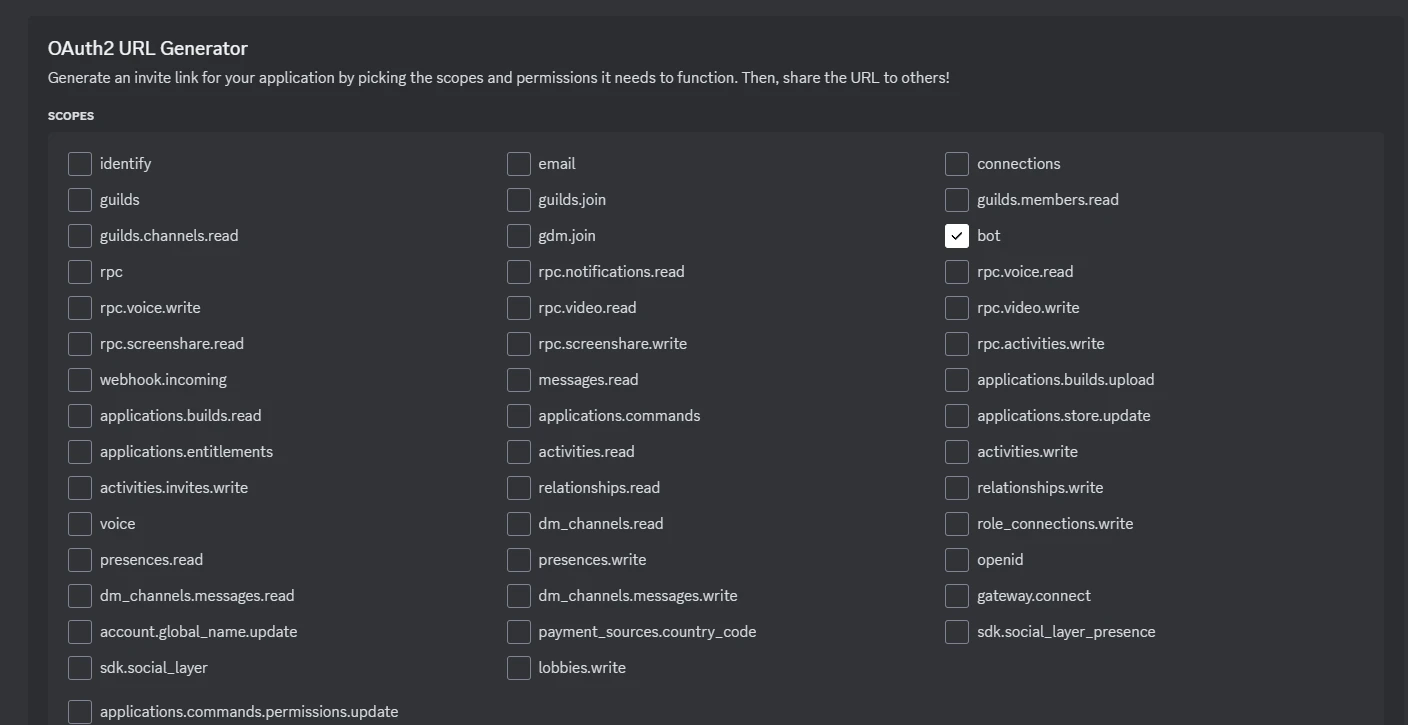1408x725 pixels.
Task: Check the applications.commands scope
Action: [x=519, y=416]
